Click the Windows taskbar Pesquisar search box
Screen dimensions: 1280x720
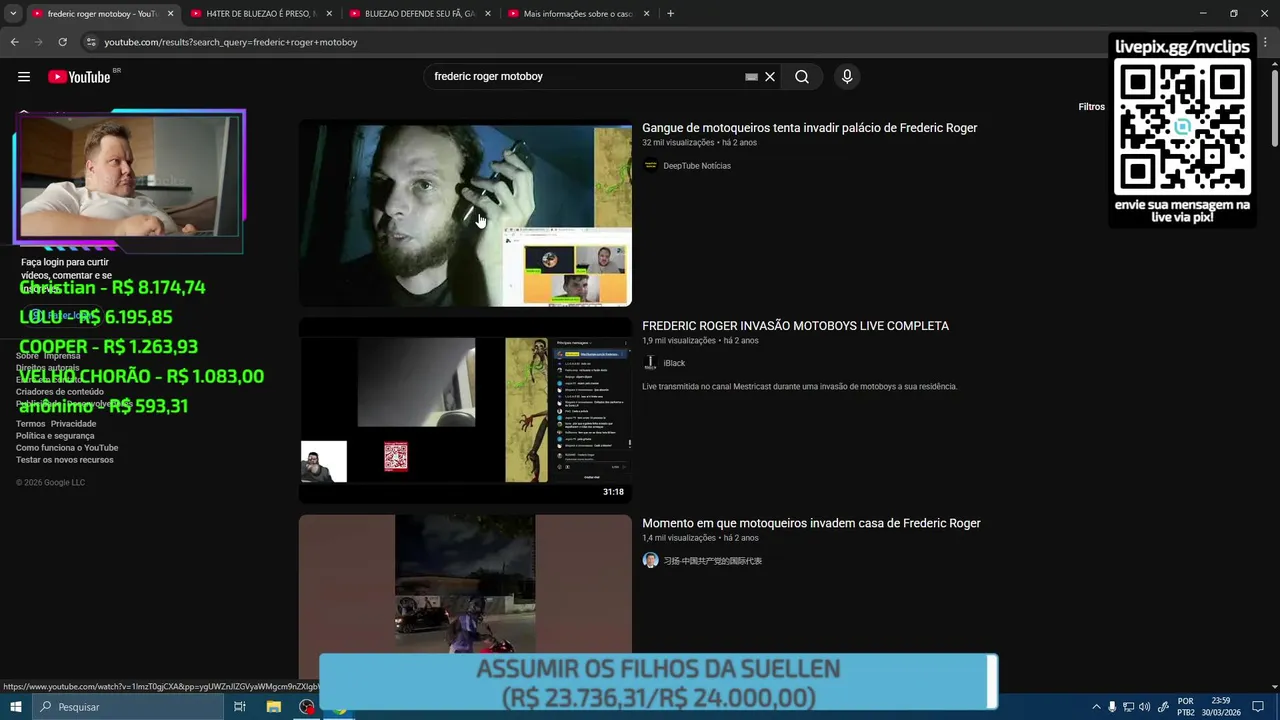(x=127, y=707)
